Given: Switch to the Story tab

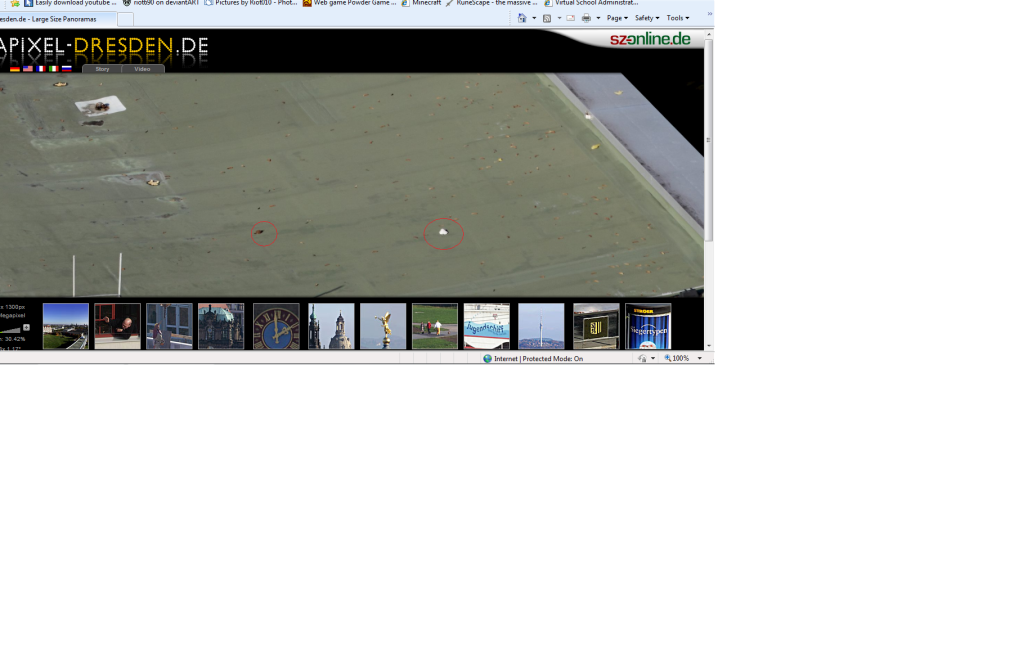Looking at the screenshot, I should [102, 69].
